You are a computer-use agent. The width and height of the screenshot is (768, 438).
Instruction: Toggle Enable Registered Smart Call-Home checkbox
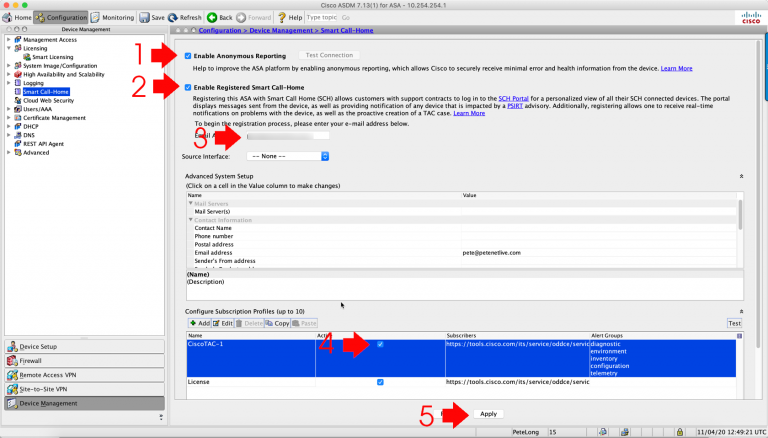point(188,87)
